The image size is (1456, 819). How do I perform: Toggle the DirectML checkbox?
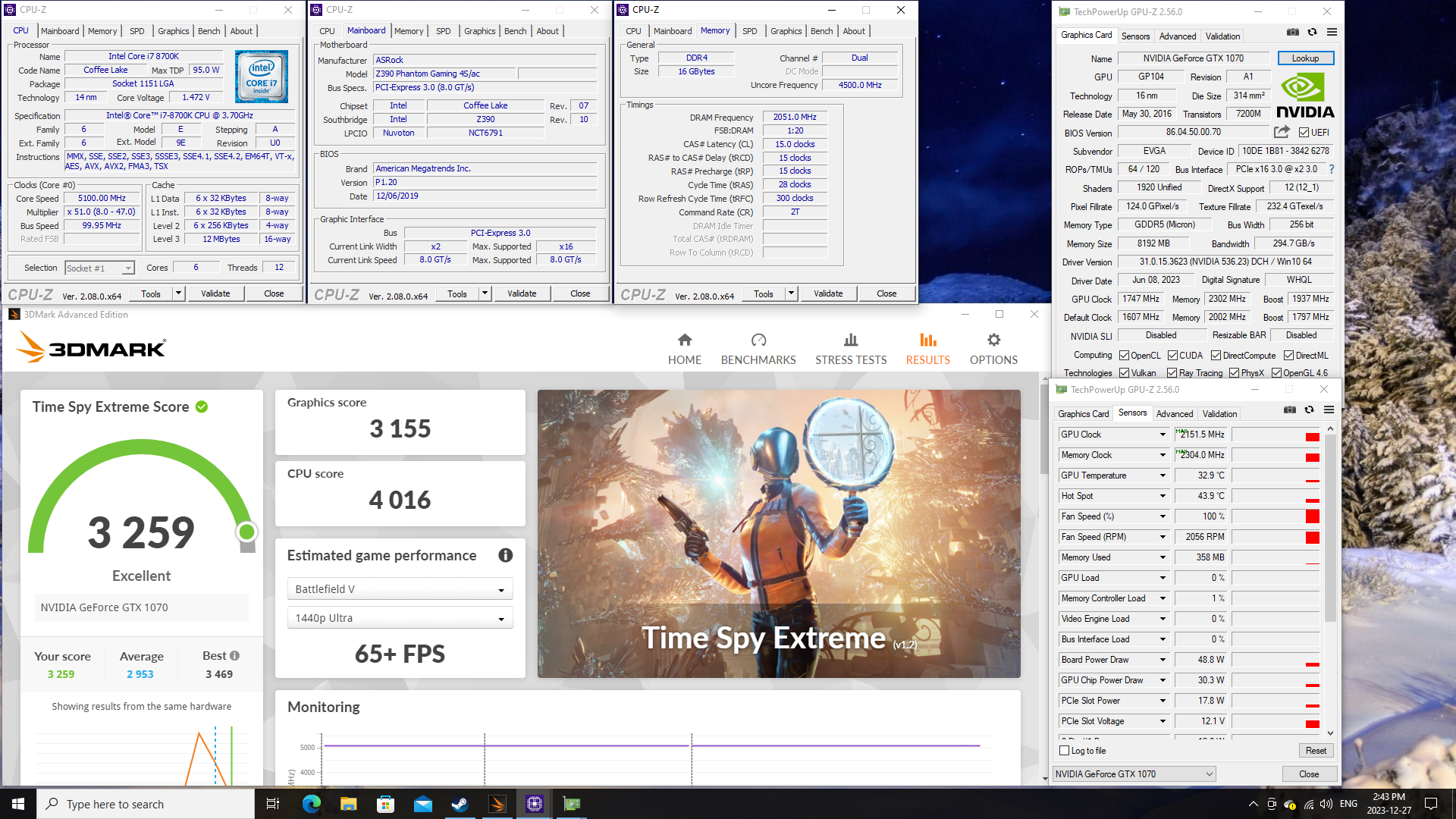click(x=1289, y=356)
